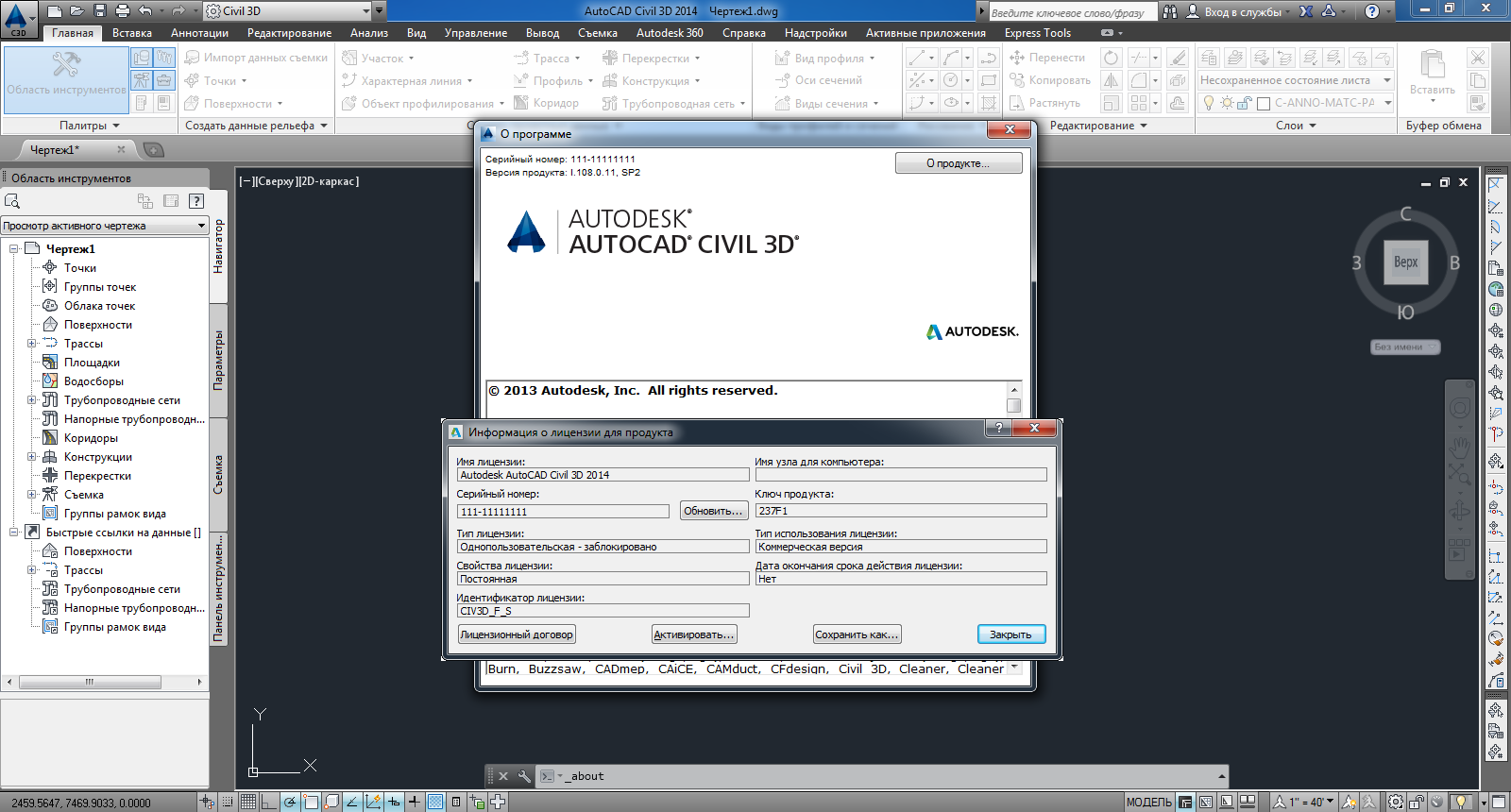
Task: Click the Toolspace search magnifier icon
Action: [12, 201]
